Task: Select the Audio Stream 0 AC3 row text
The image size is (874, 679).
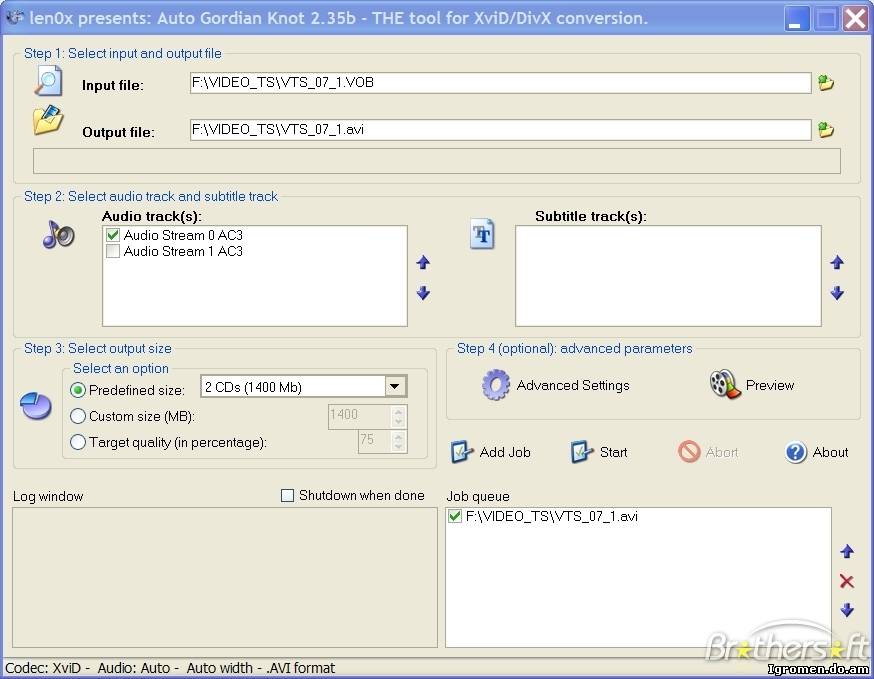Action: pyautogui.click(x=183, y=235)
